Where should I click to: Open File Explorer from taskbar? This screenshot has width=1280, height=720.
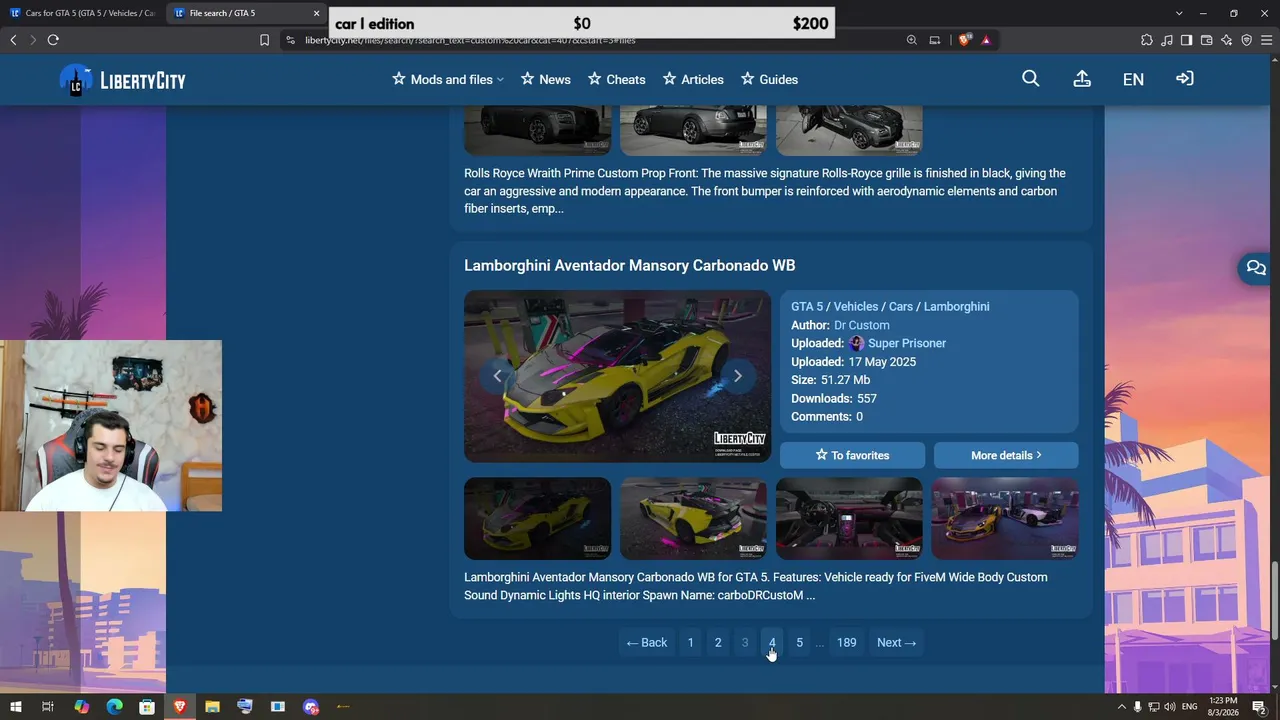click(x=212, y=707)
